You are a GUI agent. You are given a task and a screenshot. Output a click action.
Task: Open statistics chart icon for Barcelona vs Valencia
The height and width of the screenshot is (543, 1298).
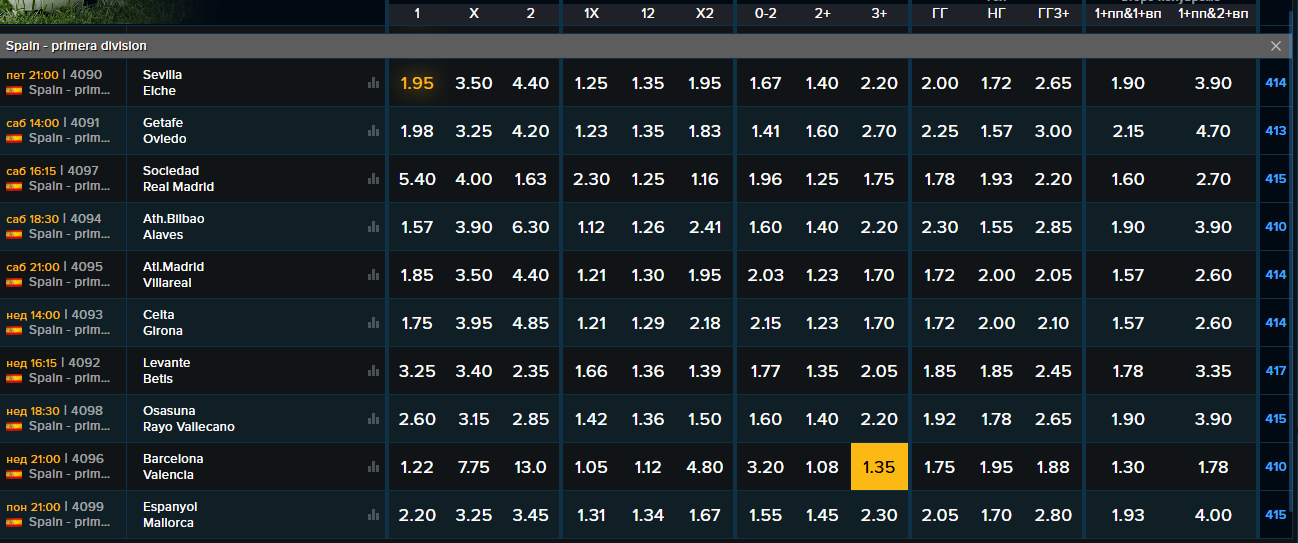(373, 467)
